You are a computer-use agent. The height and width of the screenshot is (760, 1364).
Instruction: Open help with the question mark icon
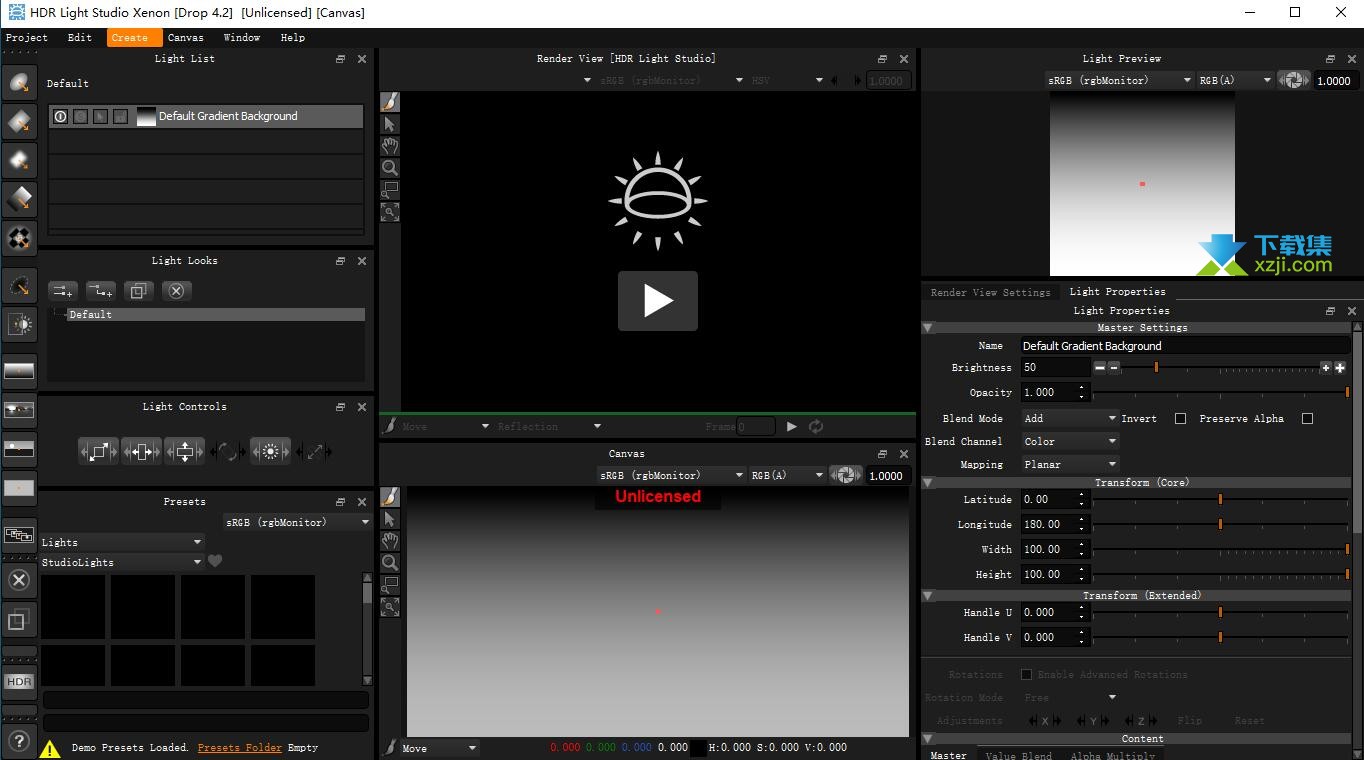pyautogui.click(x=19, y=742)
